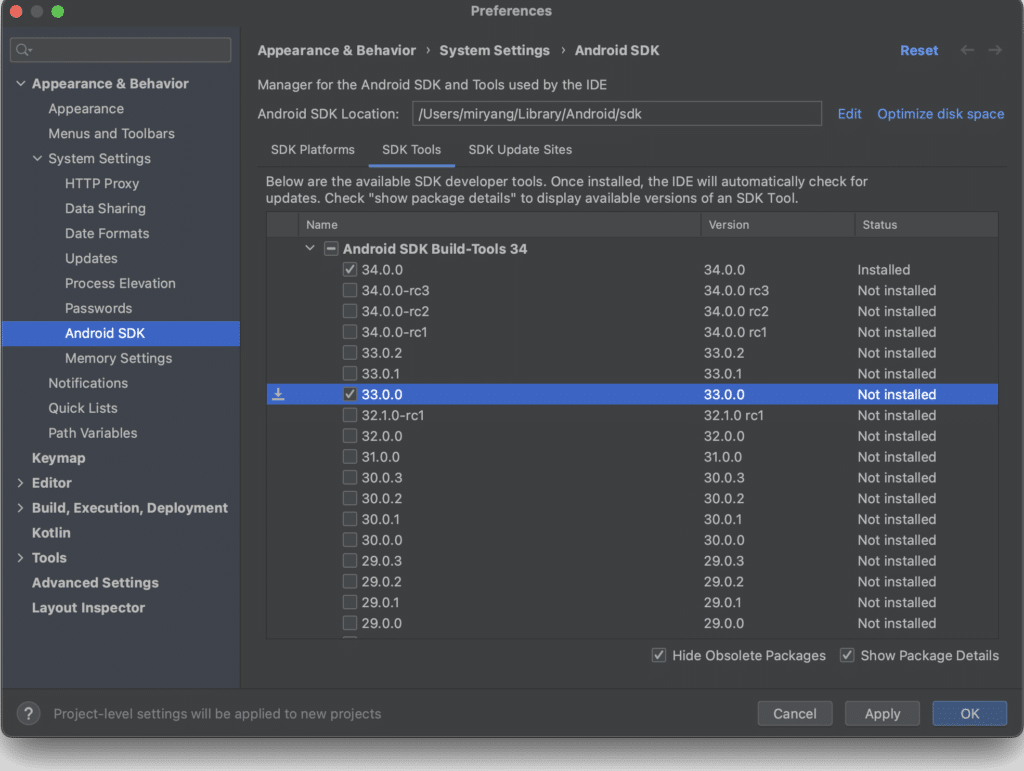The image size is (1024, 771).
Task: Switch to the SDK Platforms tab
Action: pyautogui.click(x=313, y=149)
